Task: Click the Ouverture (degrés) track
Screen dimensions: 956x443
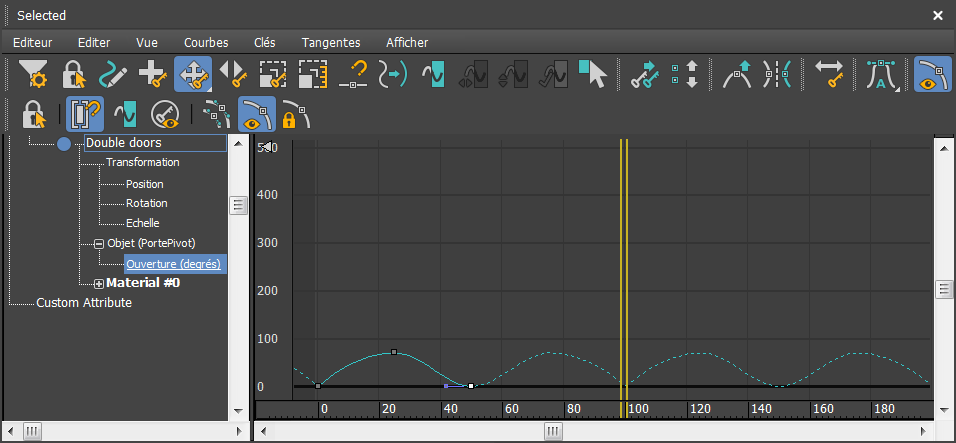Action: pyautogui.click(x=176, y=264)
